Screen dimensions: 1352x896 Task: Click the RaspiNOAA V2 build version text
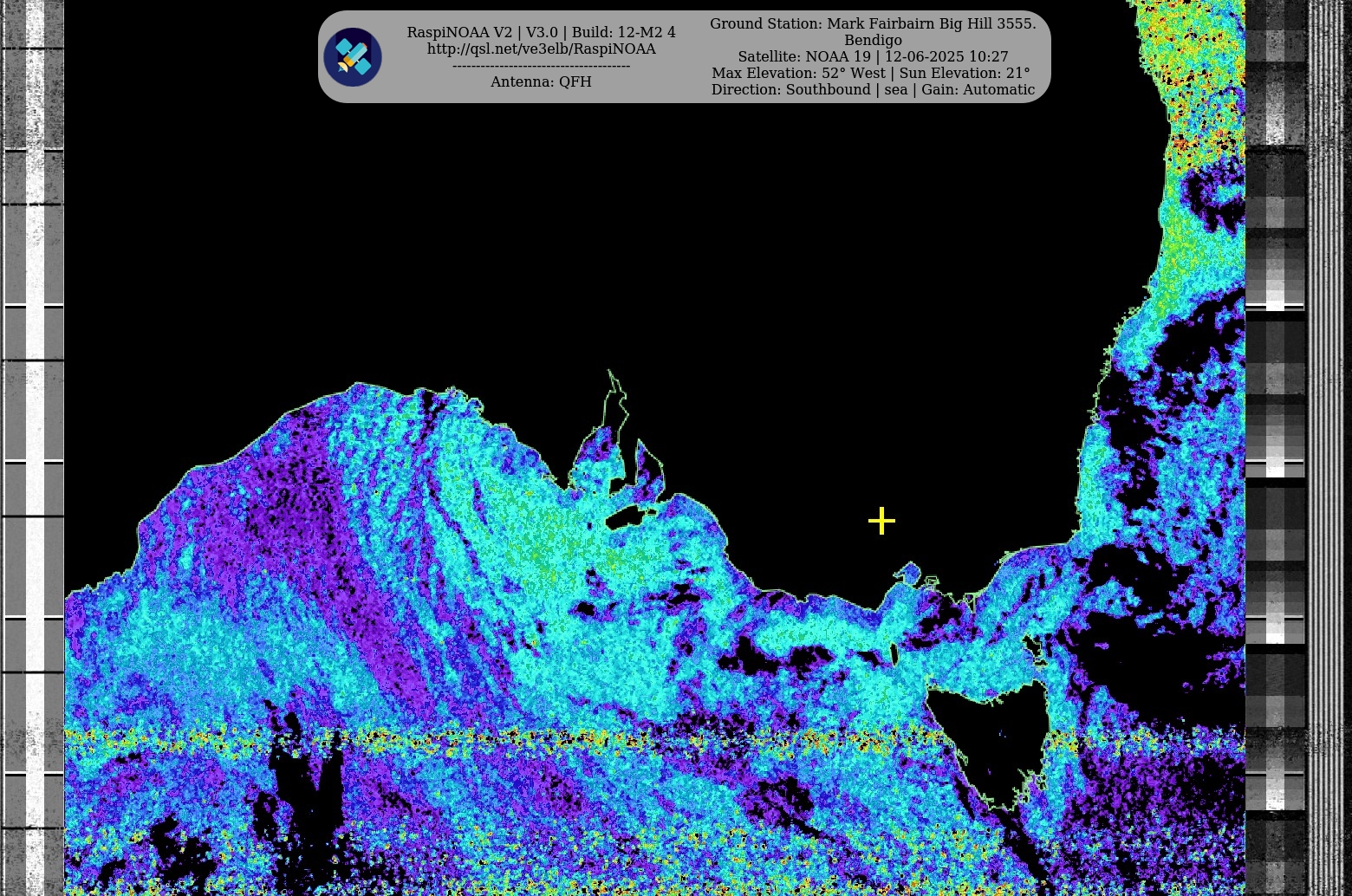coord(541,33)
